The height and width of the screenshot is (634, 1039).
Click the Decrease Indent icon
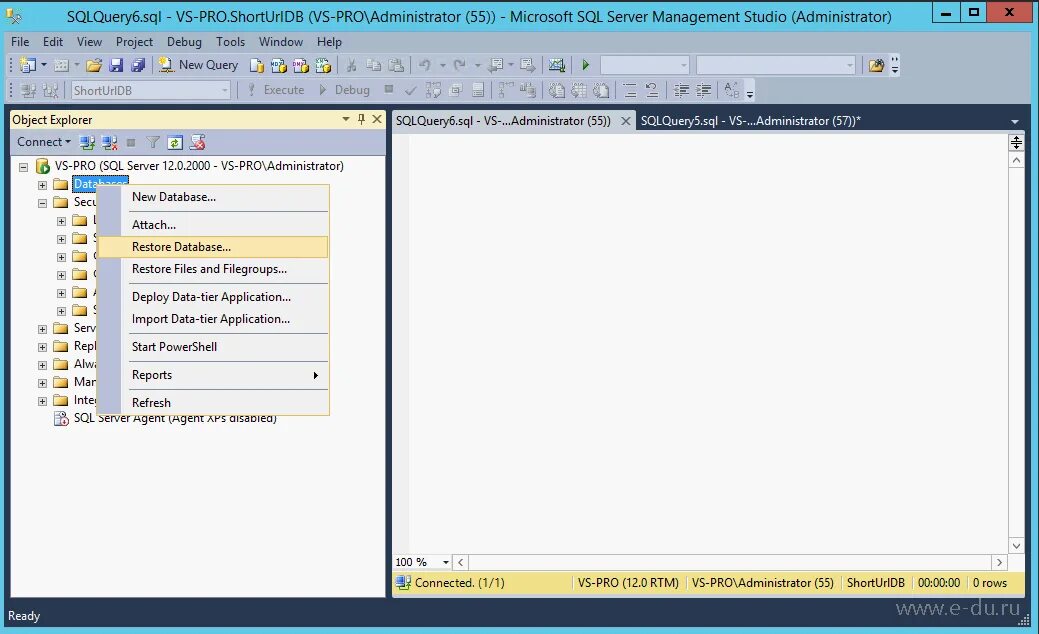pyautogui.click(x=681, y=90)
